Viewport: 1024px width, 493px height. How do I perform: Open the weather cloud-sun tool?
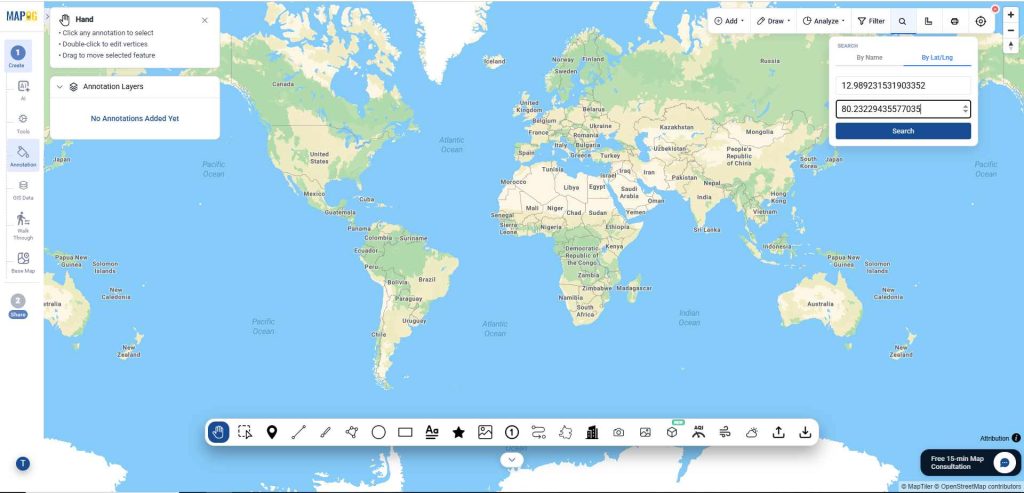[x=752, y=432]
